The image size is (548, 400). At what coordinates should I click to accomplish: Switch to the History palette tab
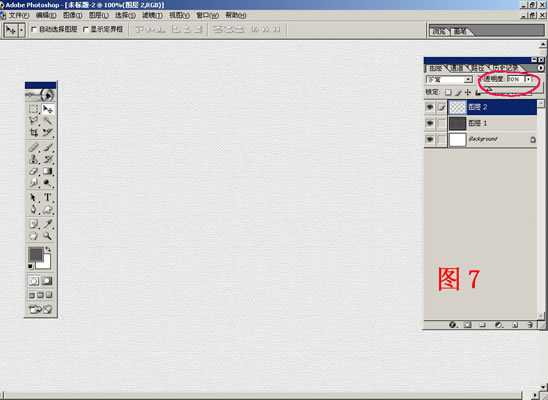505,68
